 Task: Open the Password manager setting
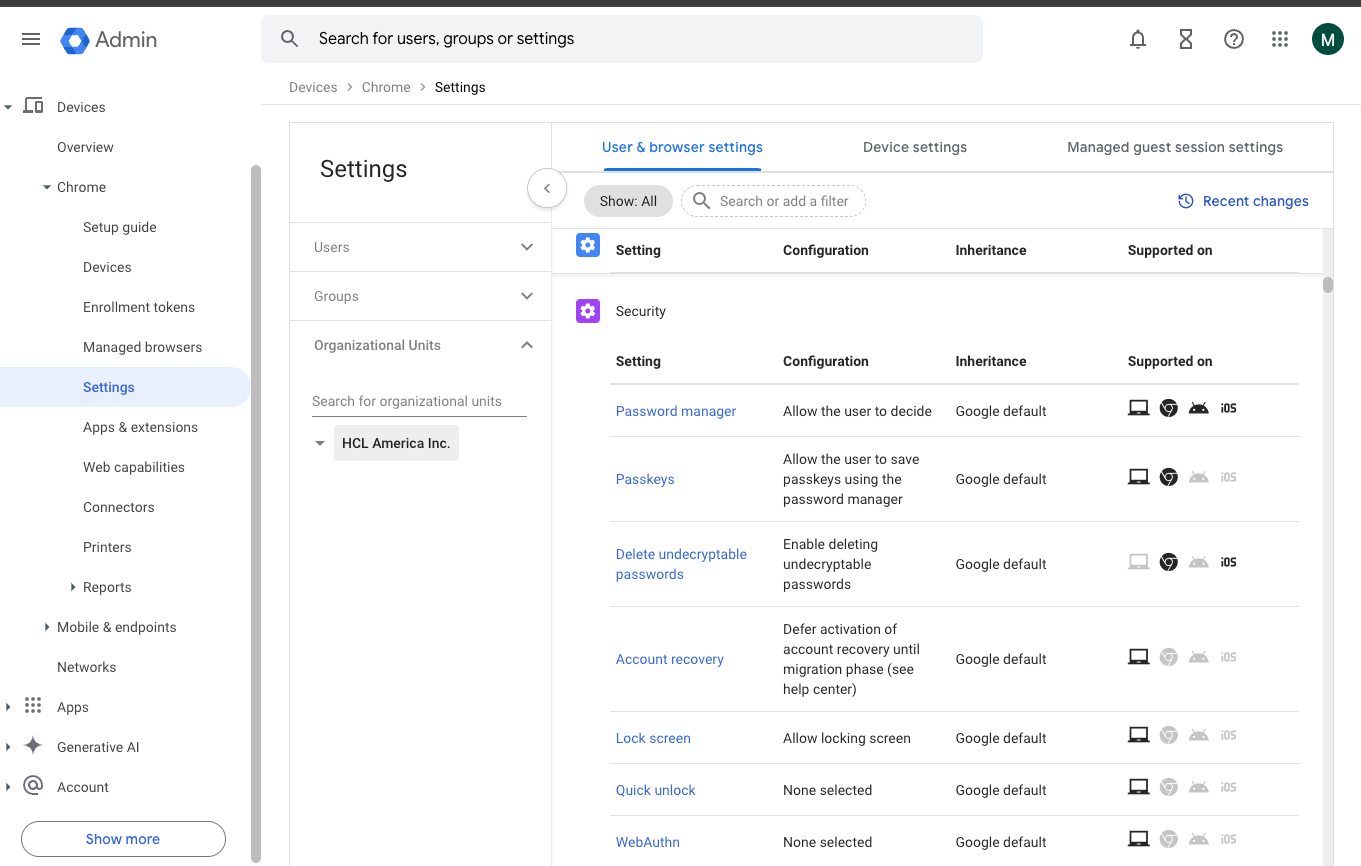click(675, 411)
